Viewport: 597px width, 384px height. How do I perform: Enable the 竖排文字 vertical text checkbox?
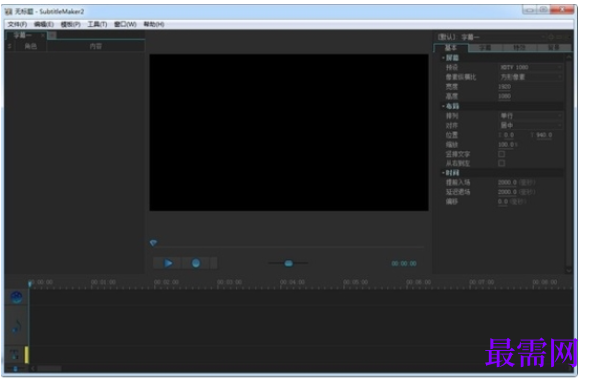pos(501,154)
